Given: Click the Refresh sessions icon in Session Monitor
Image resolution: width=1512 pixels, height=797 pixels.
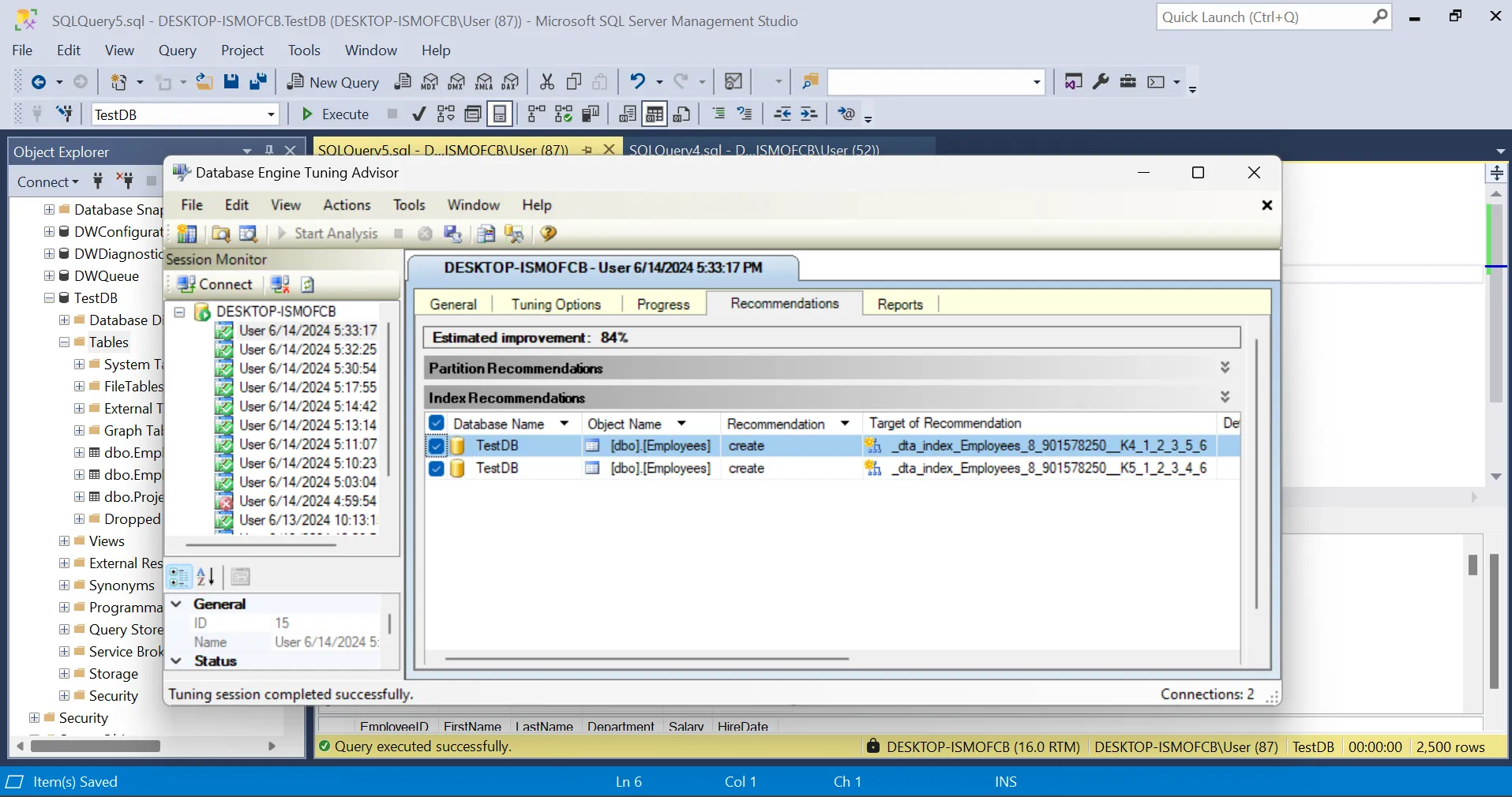Looking at the screenshot, I should coord(308,284).
